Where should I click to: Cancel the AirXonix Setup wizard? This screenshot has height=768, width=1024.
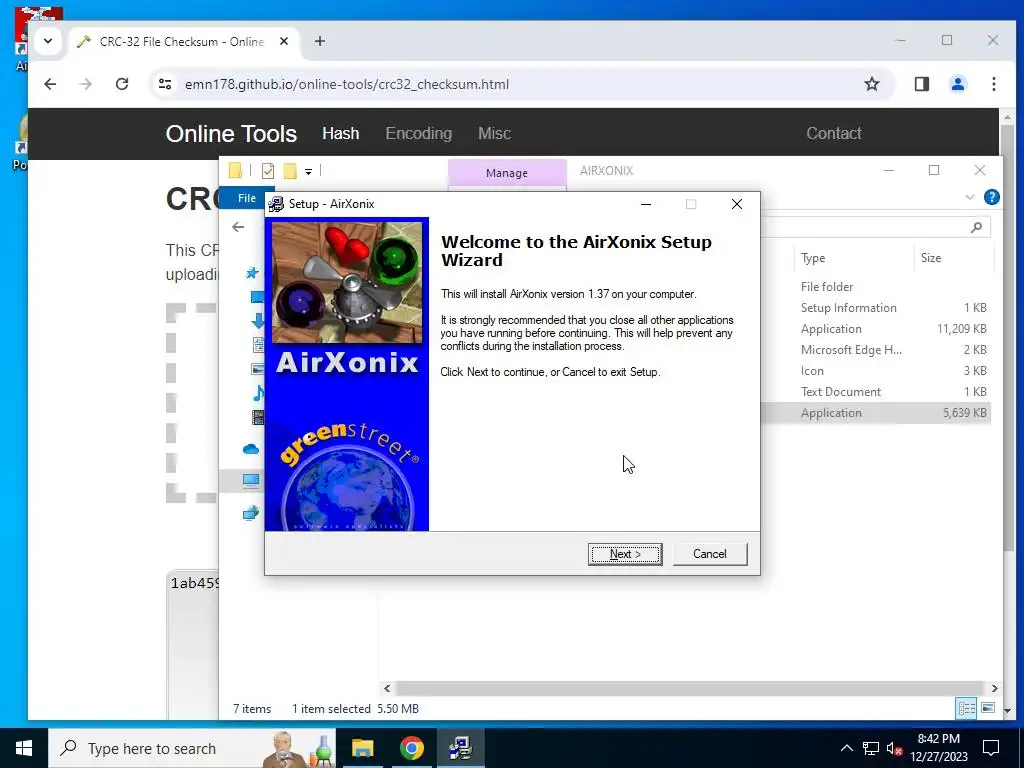coord(709,554)
